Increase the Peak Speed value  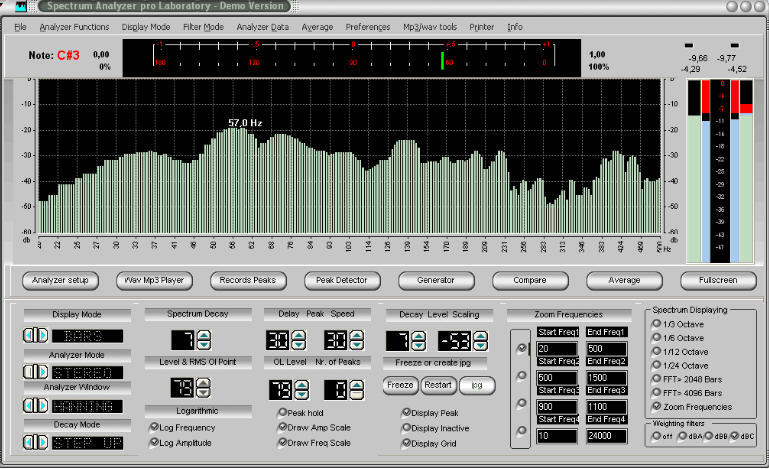(357, 335)
